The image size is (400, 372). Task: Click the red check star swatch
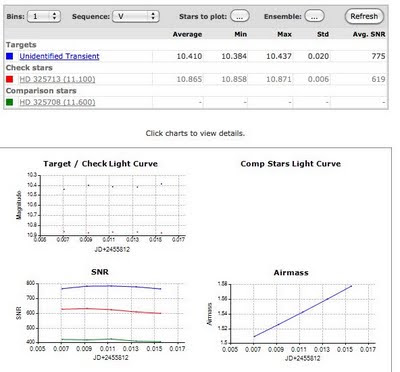(x=10, y=79)
